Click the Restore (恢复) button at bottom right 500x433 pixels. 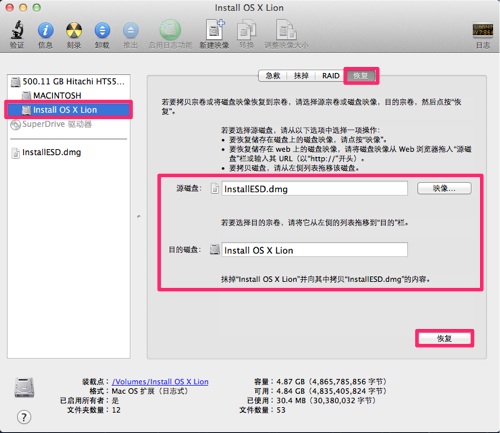tap(444, 339)
